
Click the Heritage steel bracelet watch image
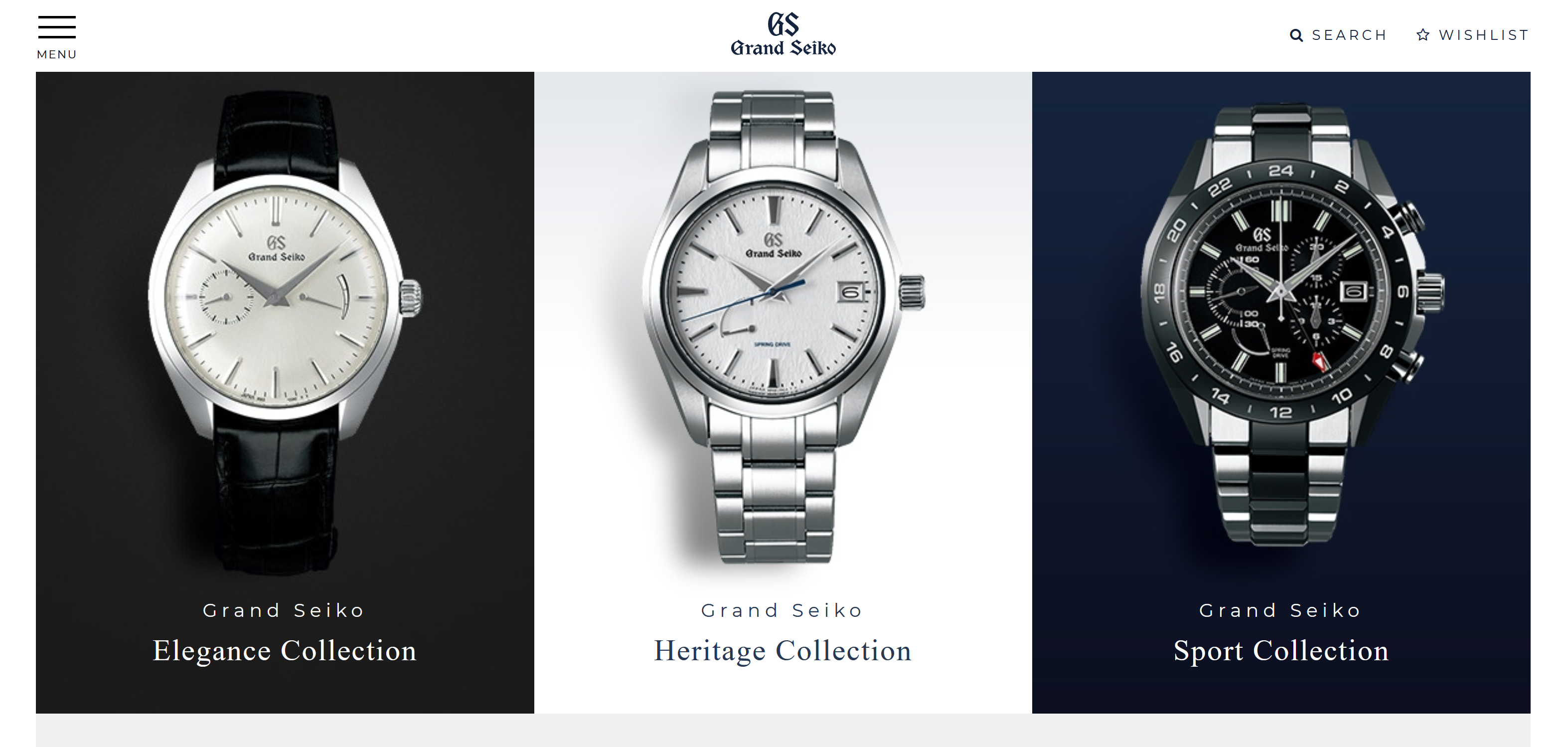(783, 327)
